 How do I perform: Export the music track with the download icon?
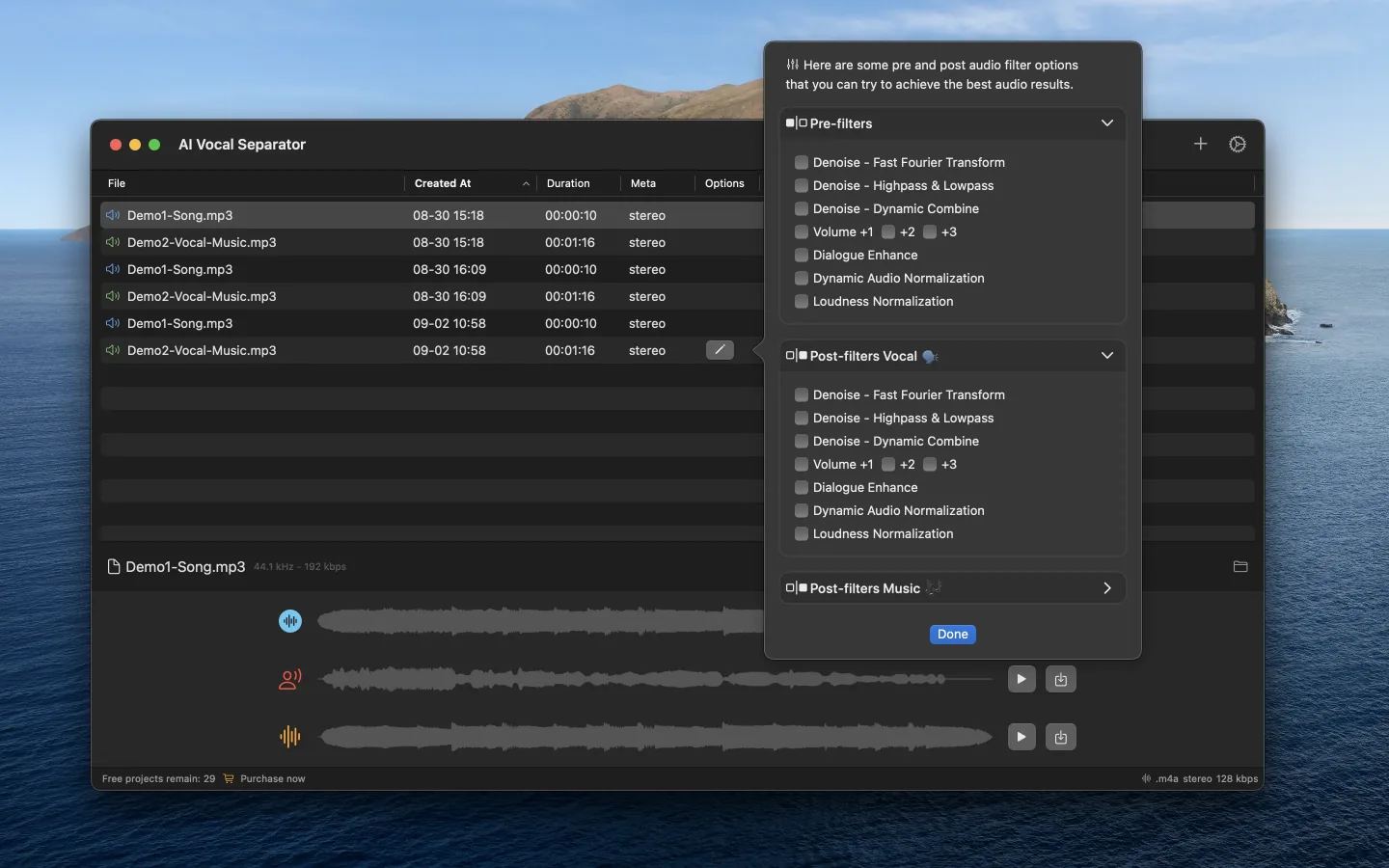(x=1061, y=737)
